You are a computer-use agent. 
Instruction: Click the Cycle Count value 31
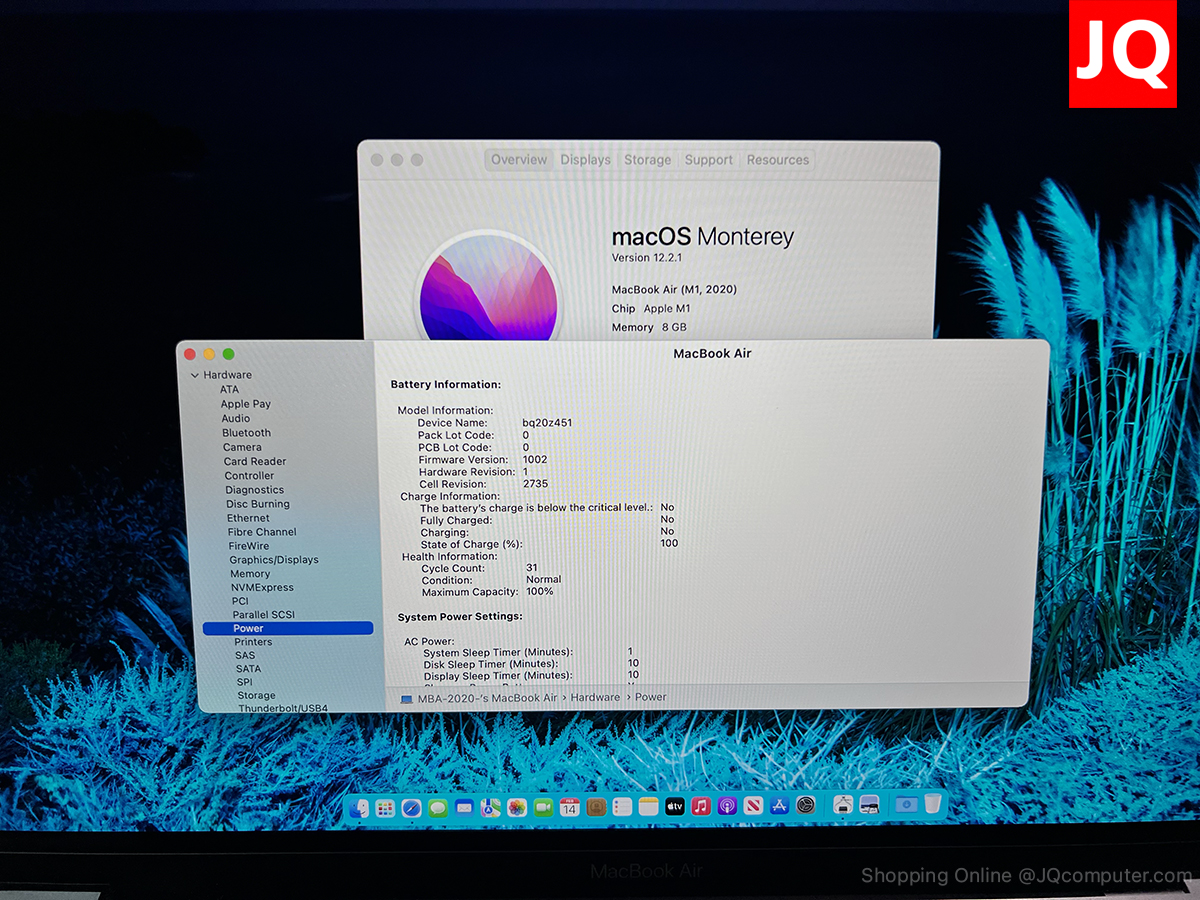coord(531,568)
